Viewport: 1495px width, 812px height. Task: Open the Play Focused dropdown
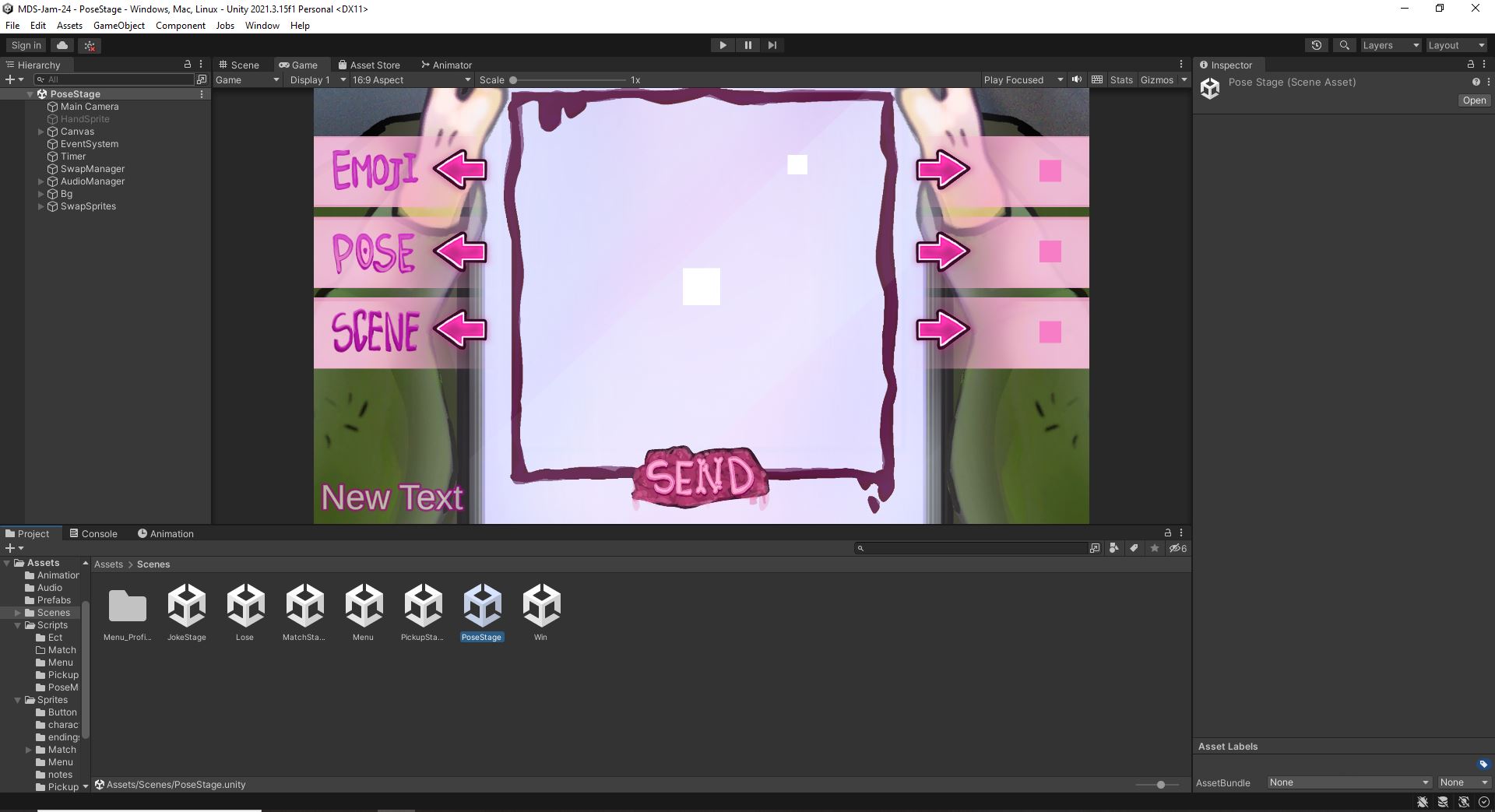(1022, 79)
